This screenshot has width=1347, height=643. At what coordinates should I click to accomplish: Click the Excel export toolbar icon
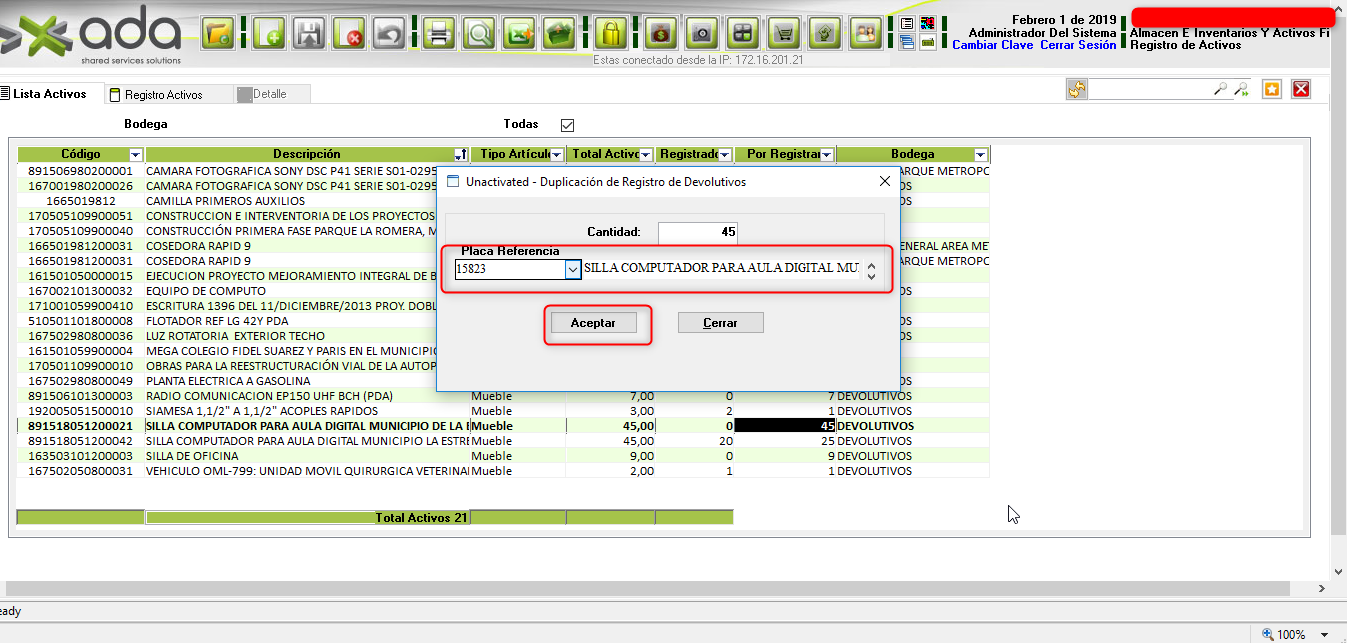pos(517,34)
